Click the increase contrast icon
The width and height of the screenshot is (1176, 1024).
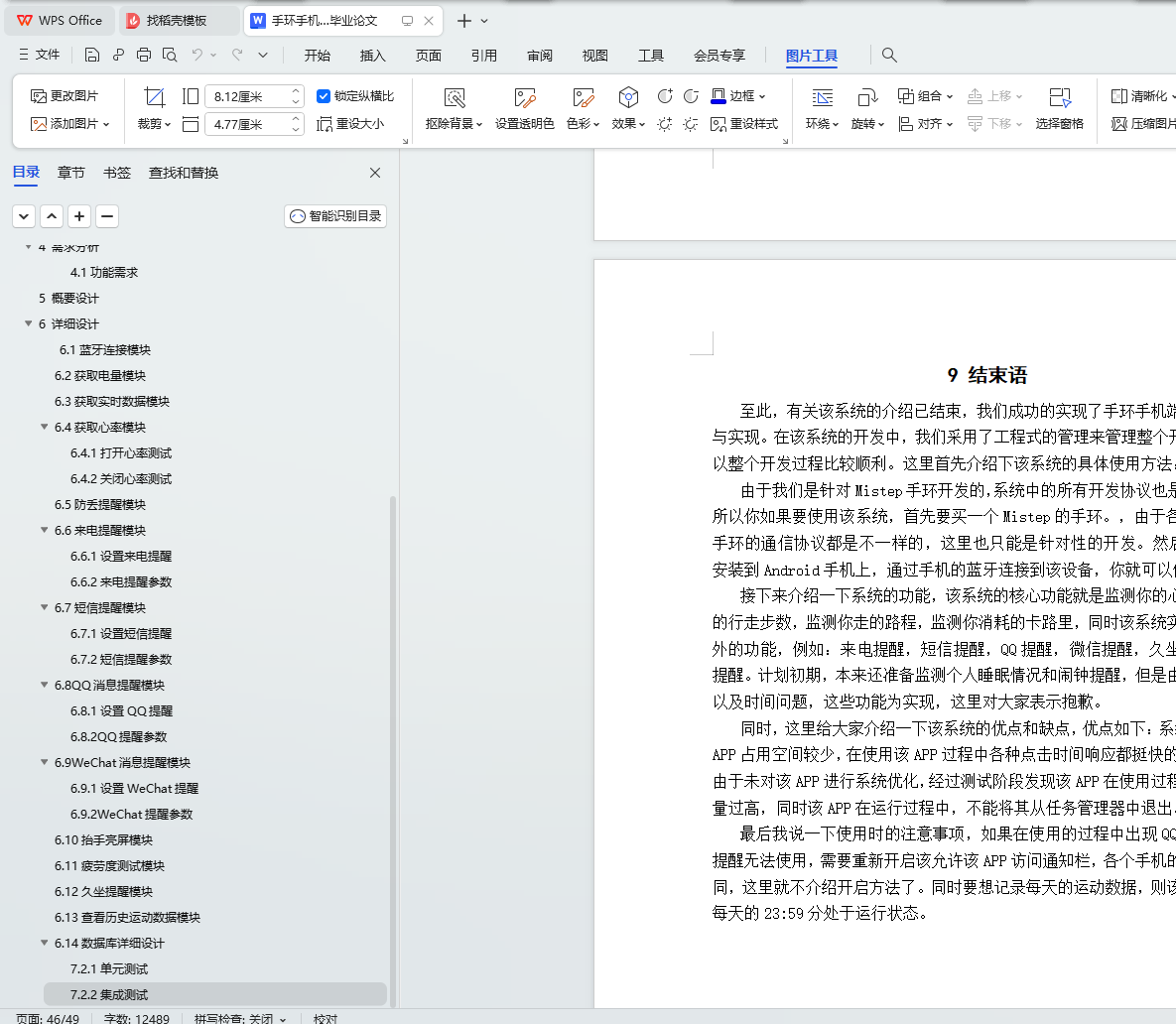(665, 96)
